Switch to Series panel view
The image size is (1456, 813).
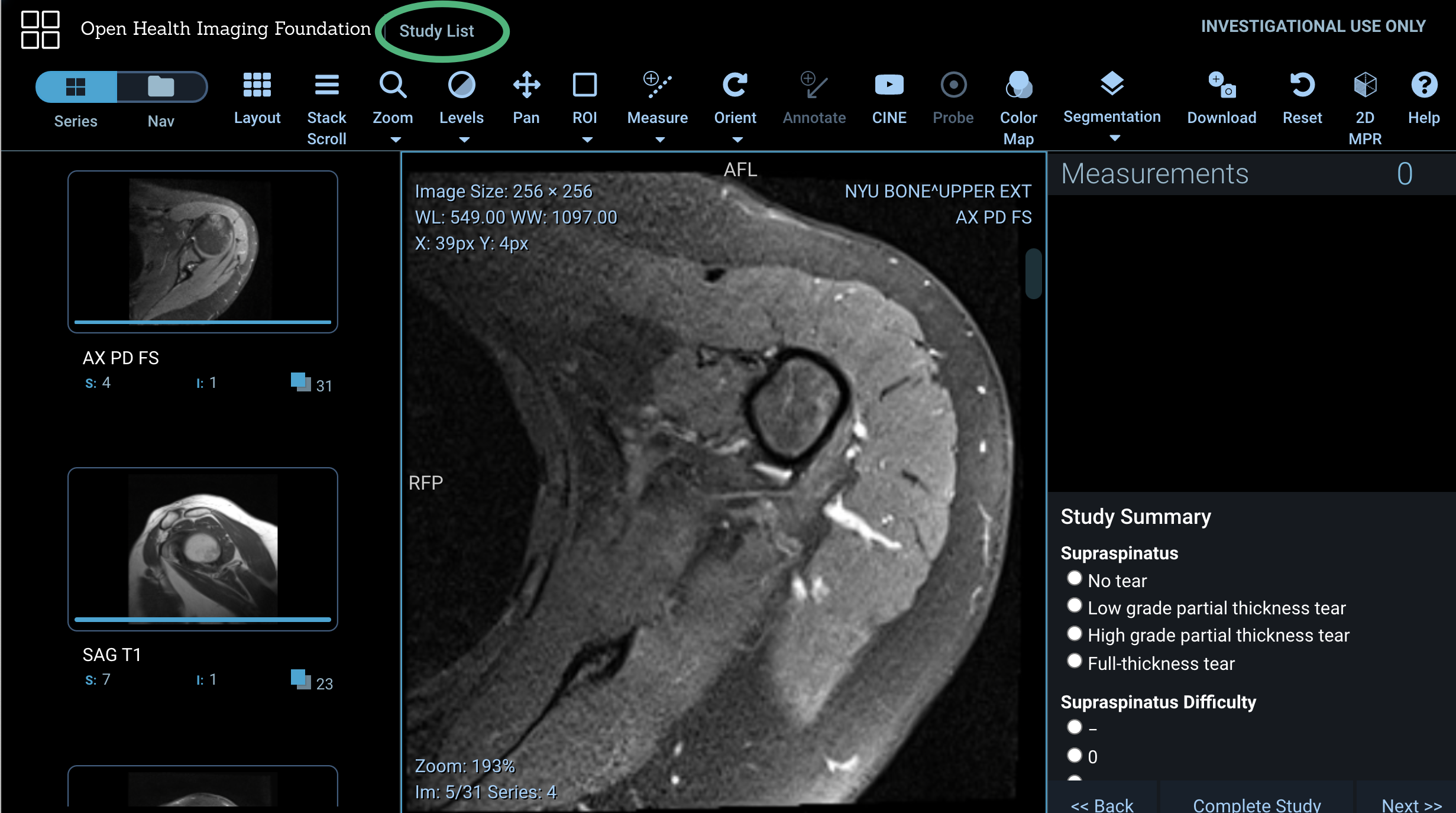click(76, 87)
